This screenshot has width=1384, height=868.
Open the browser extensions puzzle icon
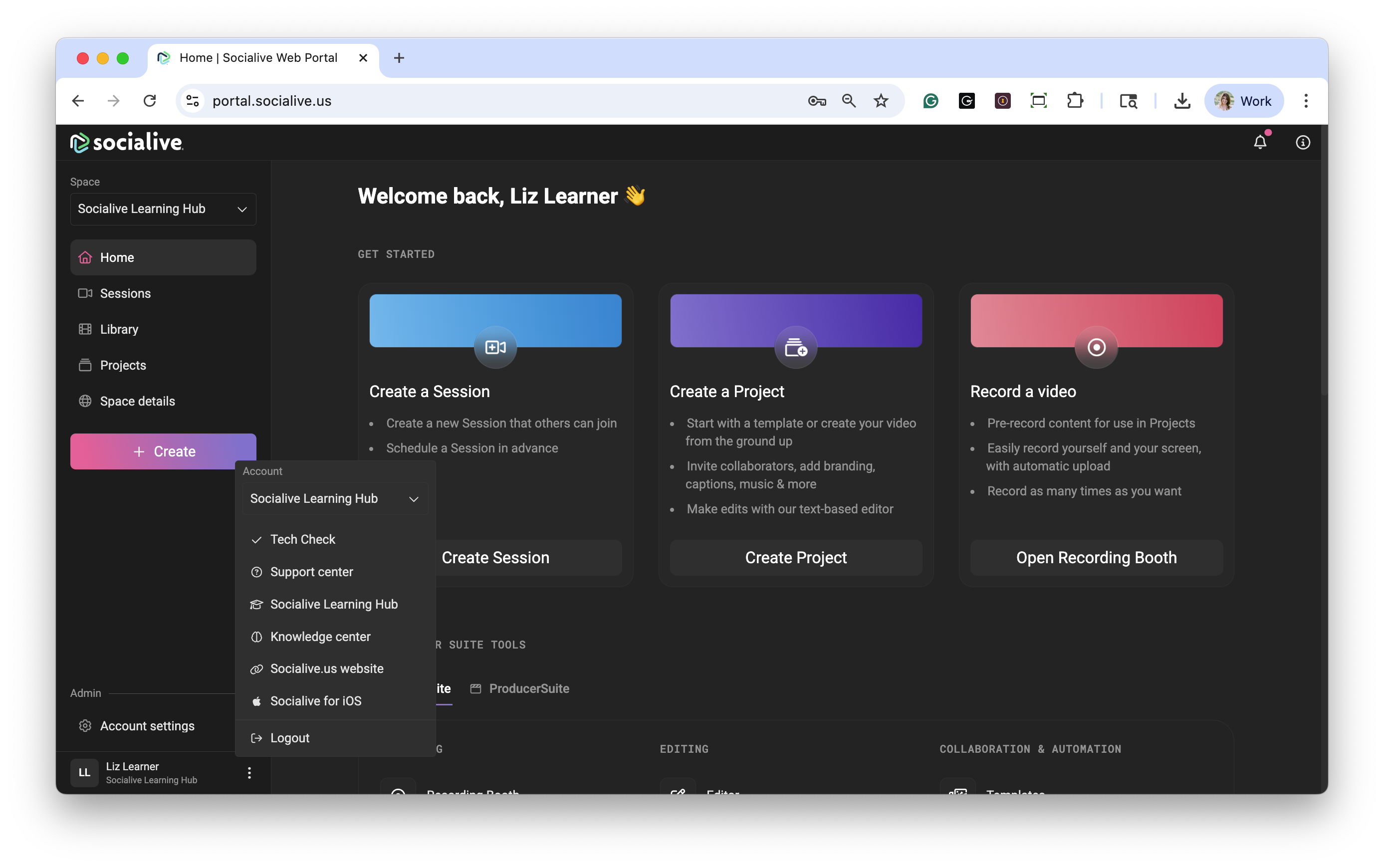[1075, 101]
